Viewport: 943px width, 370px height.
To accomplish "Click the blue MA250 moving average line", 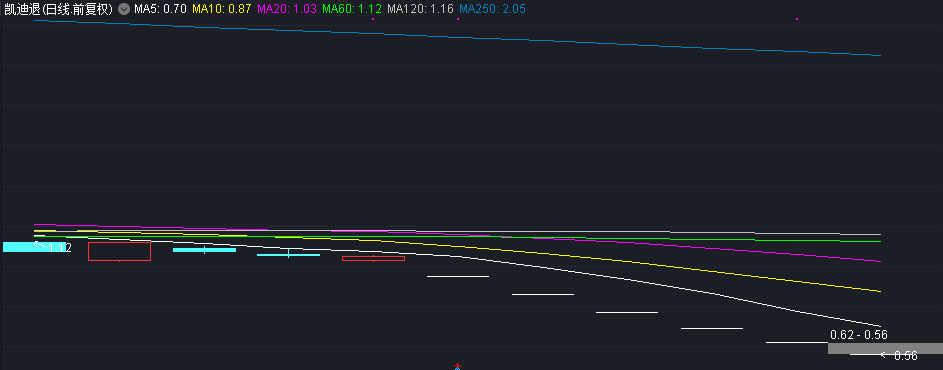I will point(457,37).
